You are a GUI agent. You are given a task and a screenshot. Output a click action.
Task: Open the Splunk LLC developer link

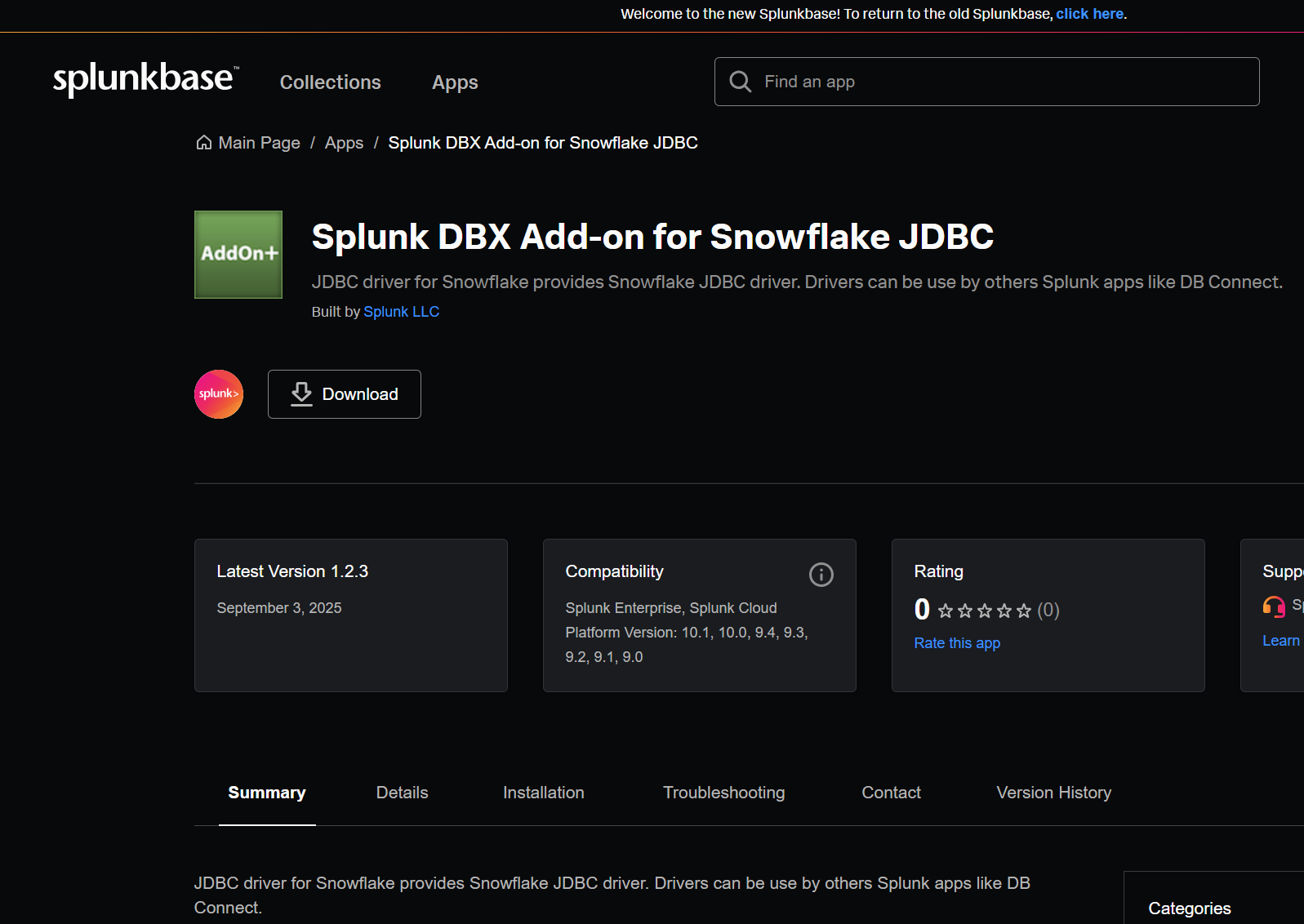(402, 312)
